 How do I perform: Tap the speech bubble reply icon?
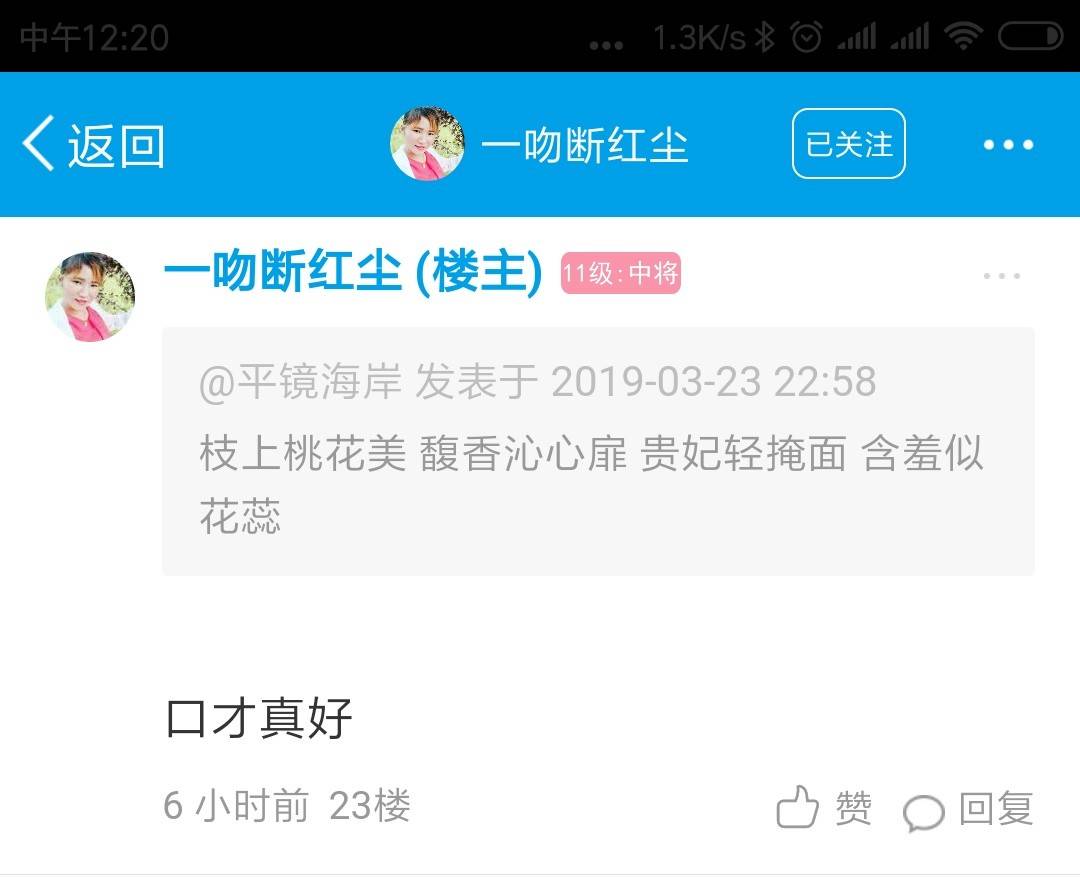924,812
